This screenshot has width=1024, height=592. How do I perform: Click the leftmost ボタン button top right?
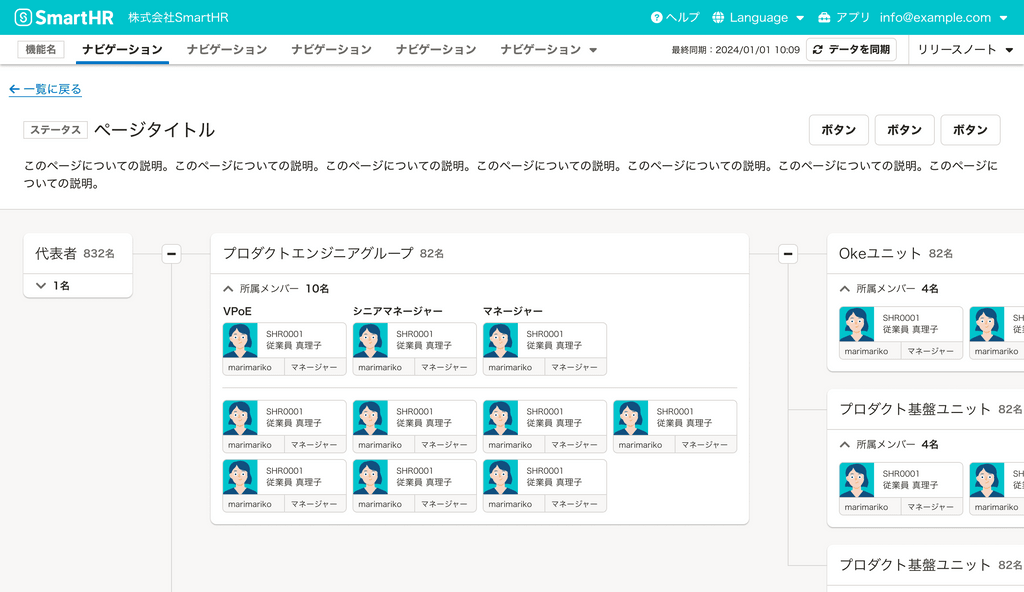[839, 129]
